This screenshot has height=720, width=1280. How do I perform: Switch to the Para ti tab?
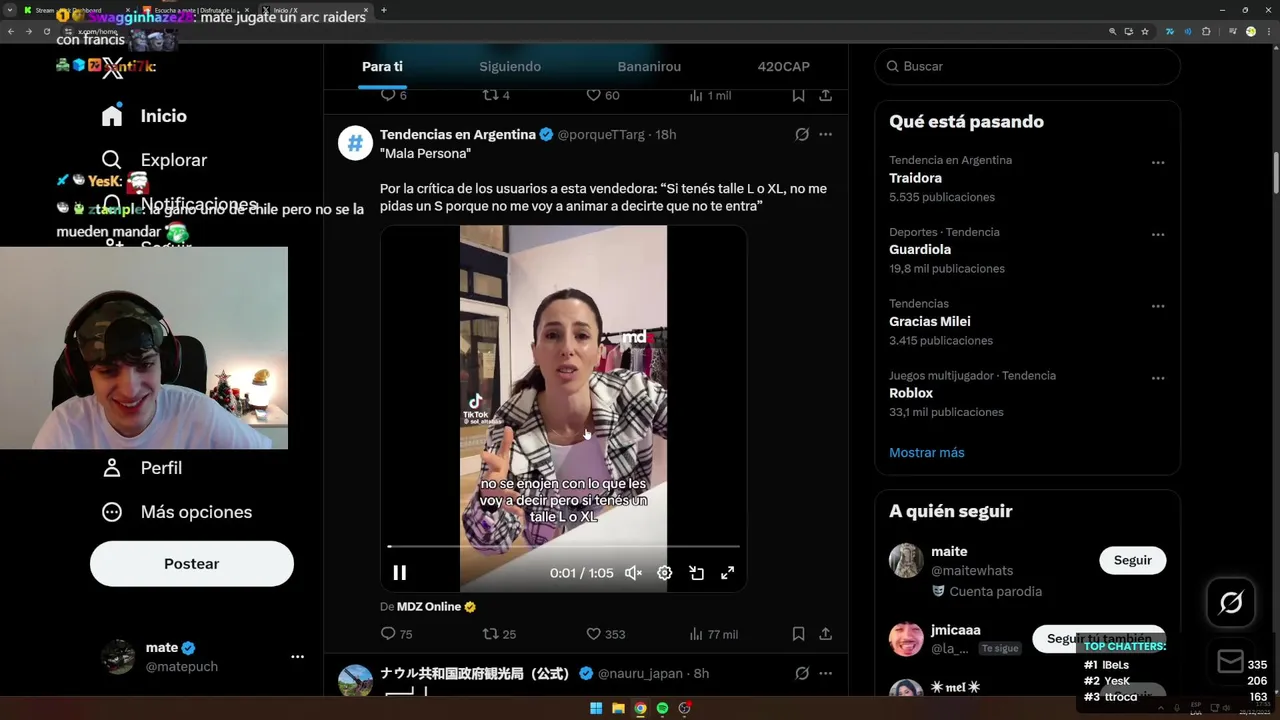(382, 67)
